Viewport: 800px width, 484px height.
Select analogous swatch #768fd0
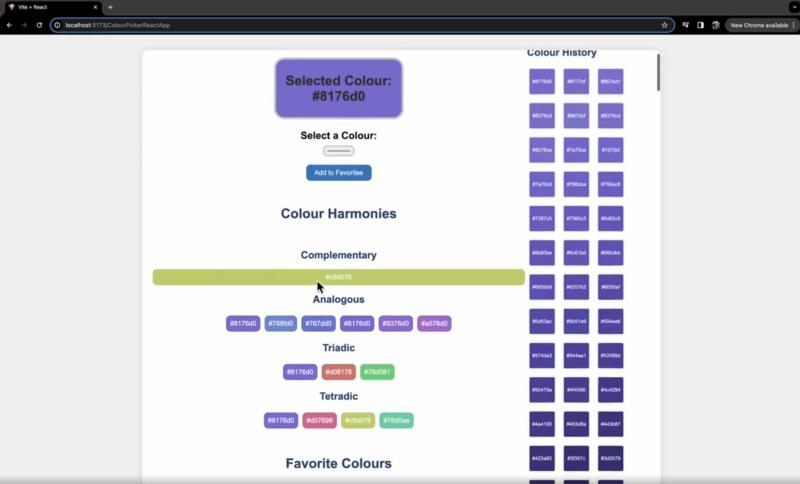pyautogui.click(x=281, y=323)
